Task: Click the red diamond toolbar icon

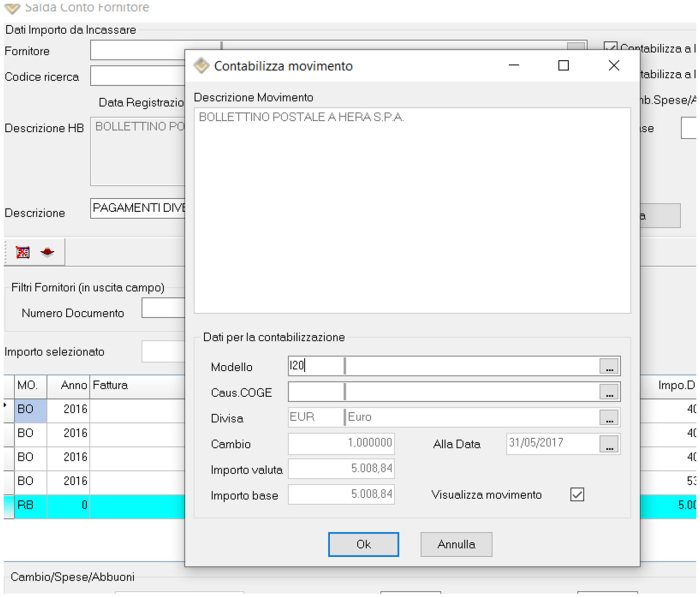Action: (47, 252)
